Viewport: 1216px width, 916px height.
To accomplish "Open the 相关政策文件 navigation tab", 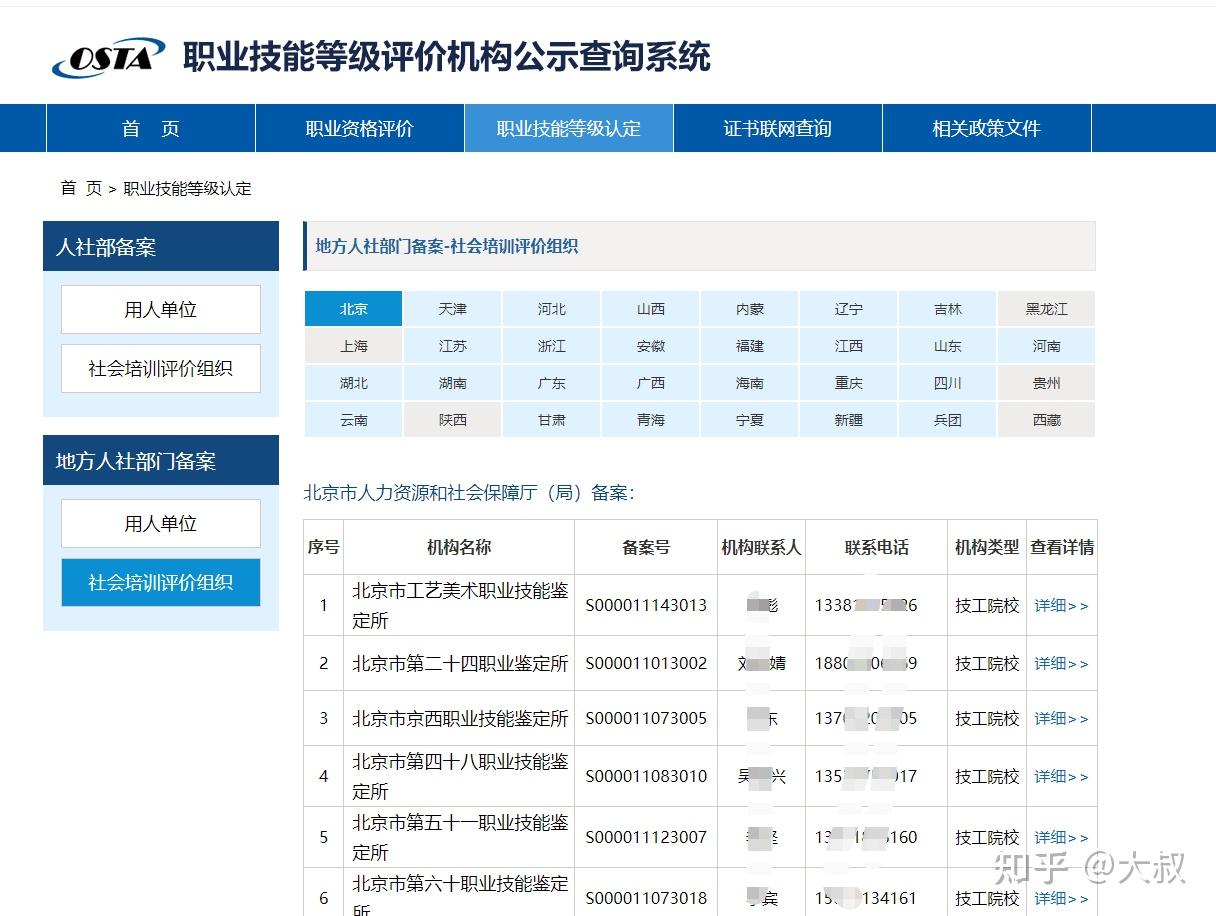I will pyautogui.click(x=987, y=128).
